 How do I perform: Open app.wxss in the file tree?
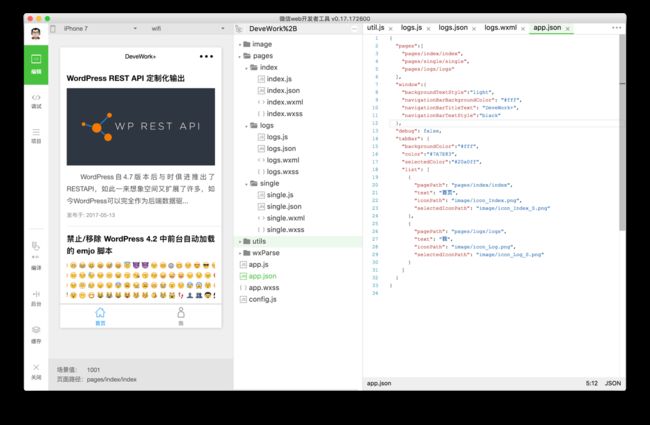260,287
